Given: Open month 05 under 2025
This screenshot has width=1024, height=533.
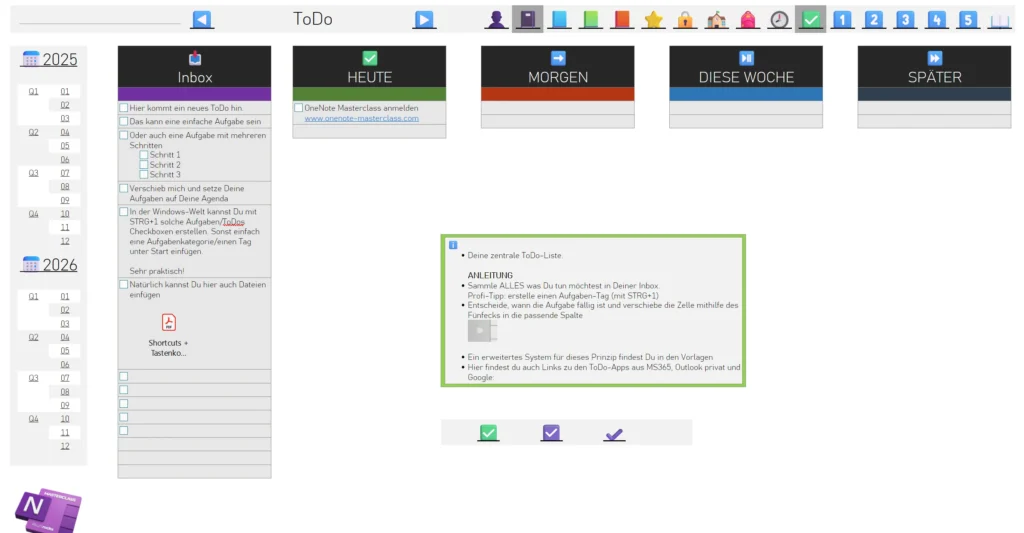Looking at the screenshot, I should (65, 146).
